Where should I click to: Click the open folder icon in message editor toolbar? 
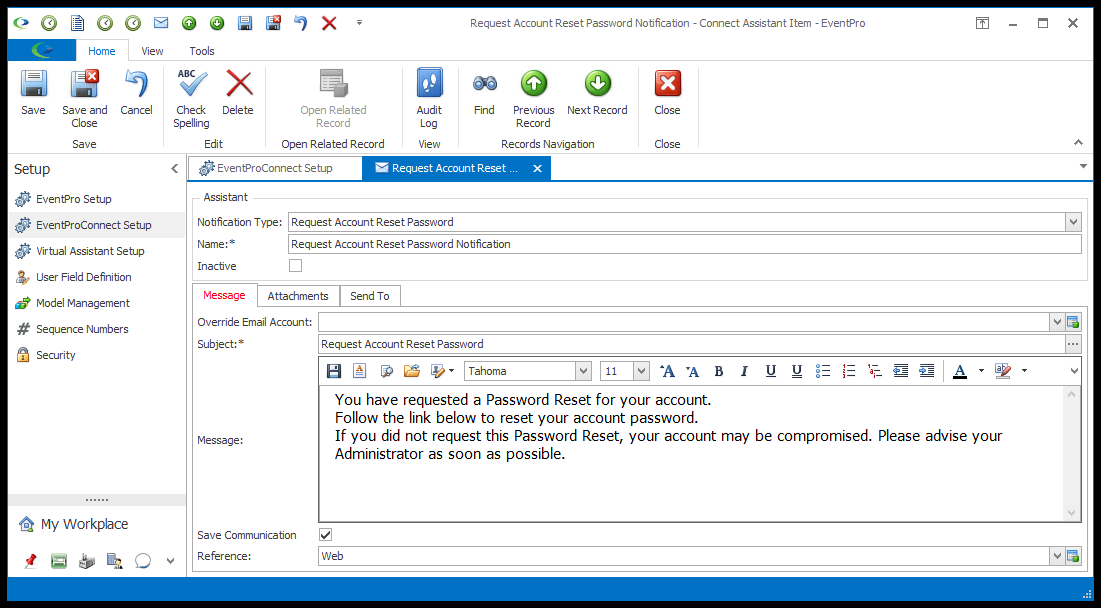pyautogui.click(x=412, y=371)
